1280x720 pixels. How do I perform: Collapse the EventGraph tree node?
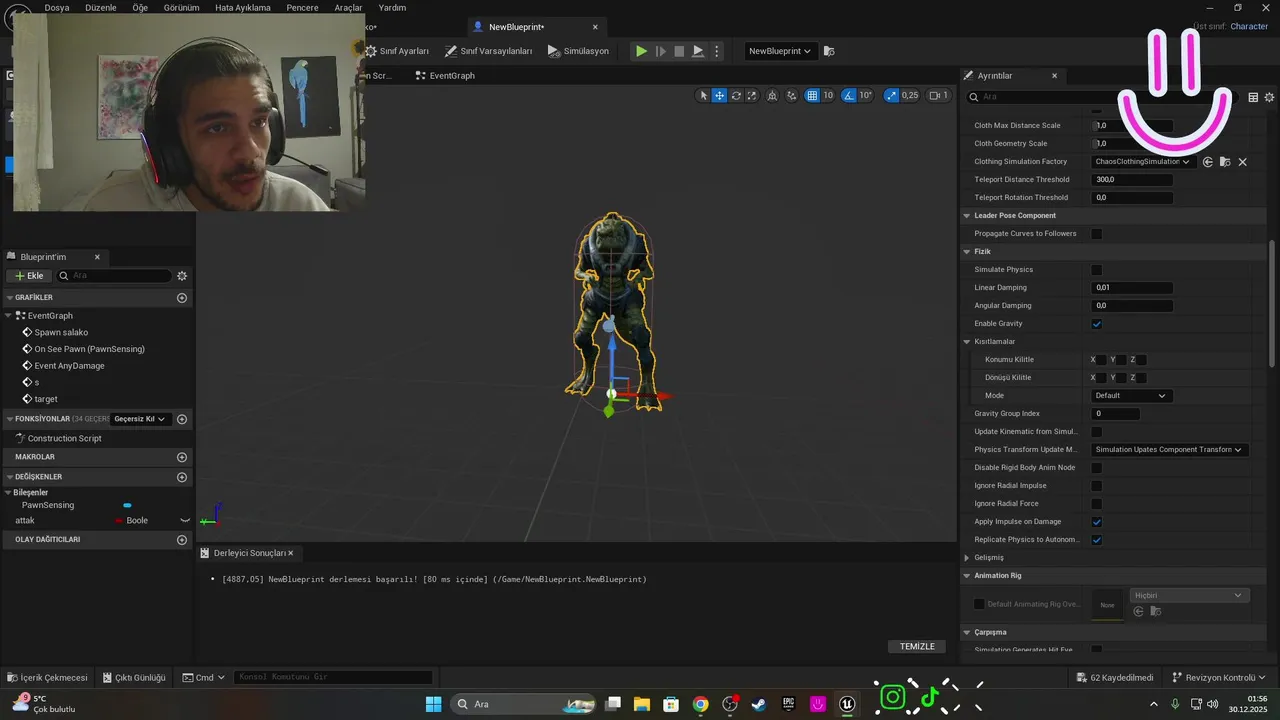(9, 316)
